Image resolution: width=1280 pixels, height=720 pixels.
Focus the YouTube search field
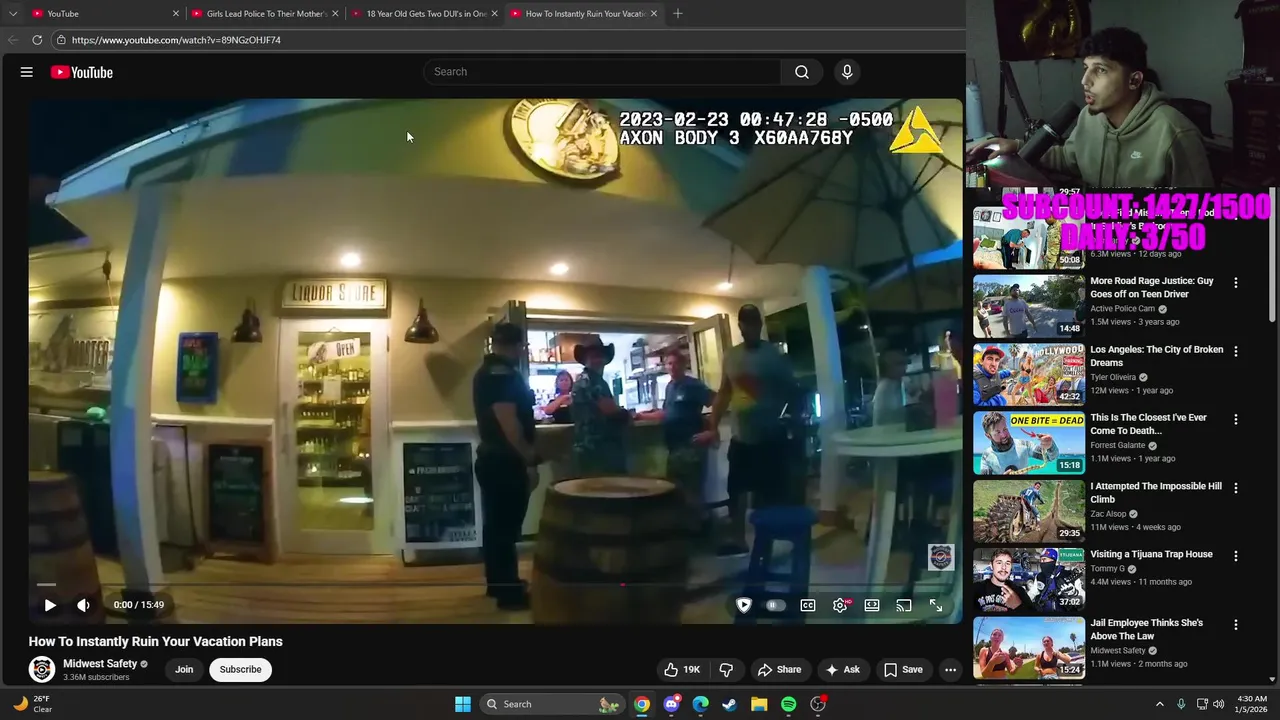click(603, 72)
